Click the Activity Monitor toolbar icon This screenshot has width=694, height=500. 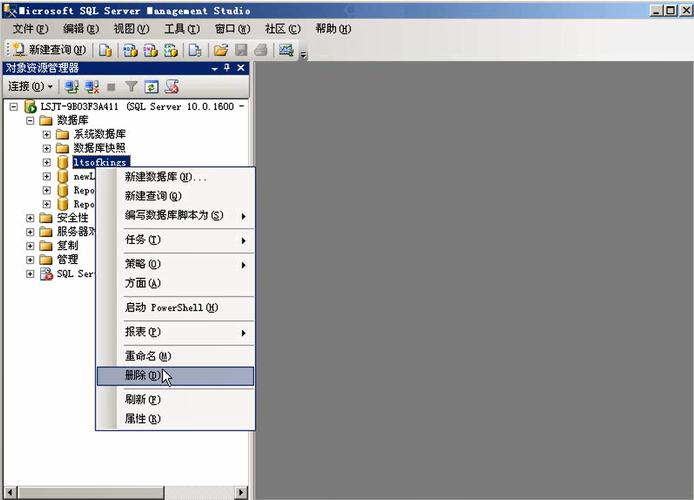pyautogui.click(x=286, y=50)
